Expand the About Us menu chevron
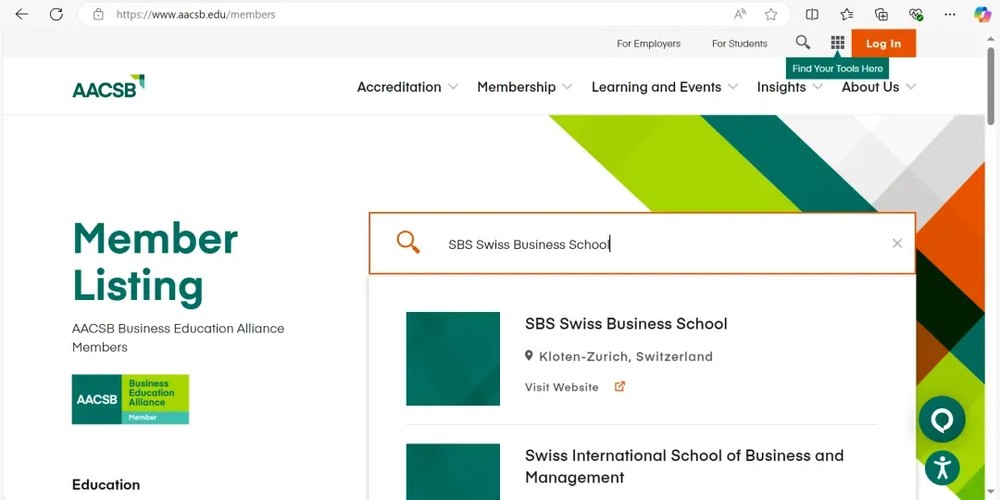 pyautogui.click(x=911, y=87)
